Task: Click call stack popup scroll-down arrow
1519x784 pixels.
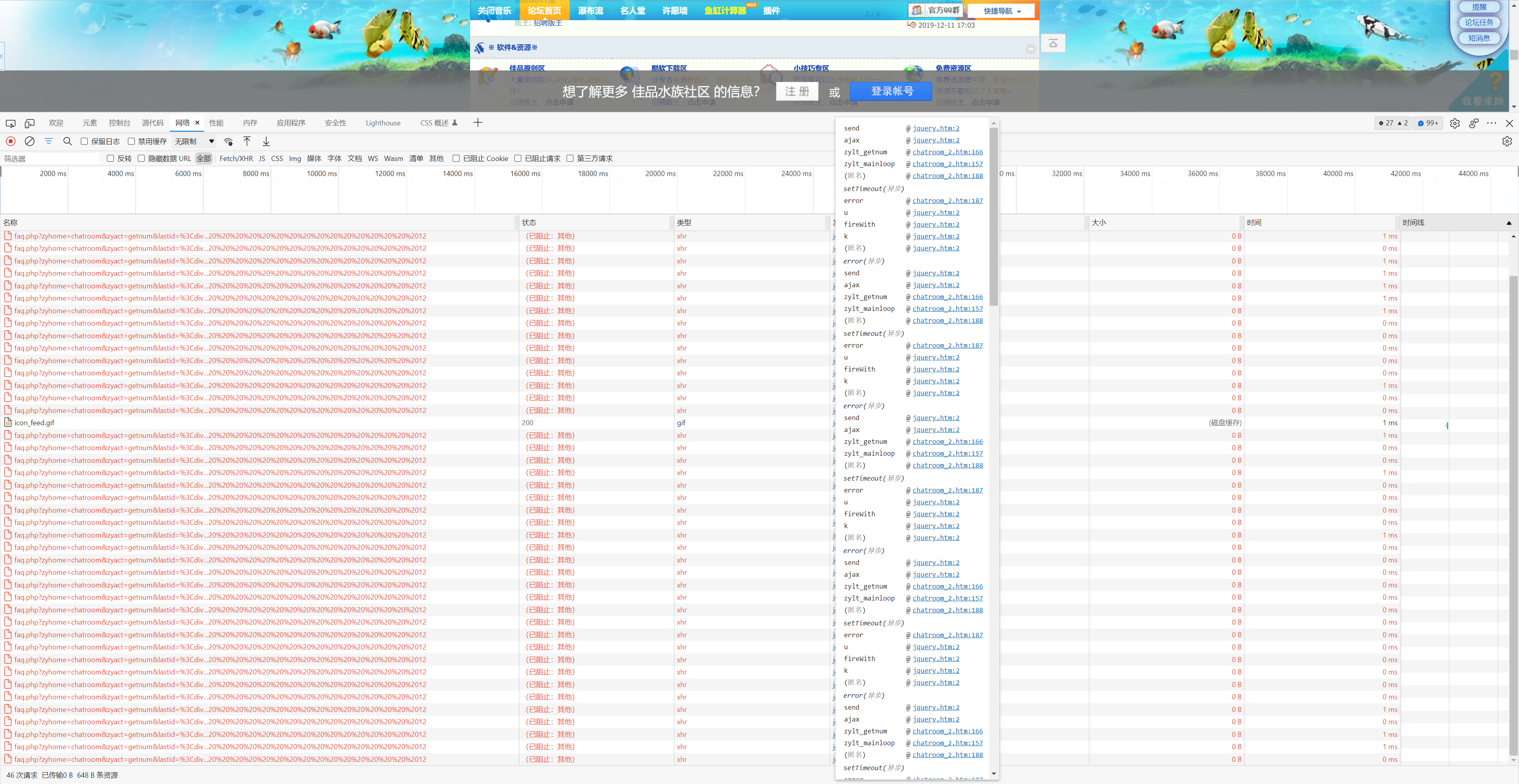Action: 994,774
